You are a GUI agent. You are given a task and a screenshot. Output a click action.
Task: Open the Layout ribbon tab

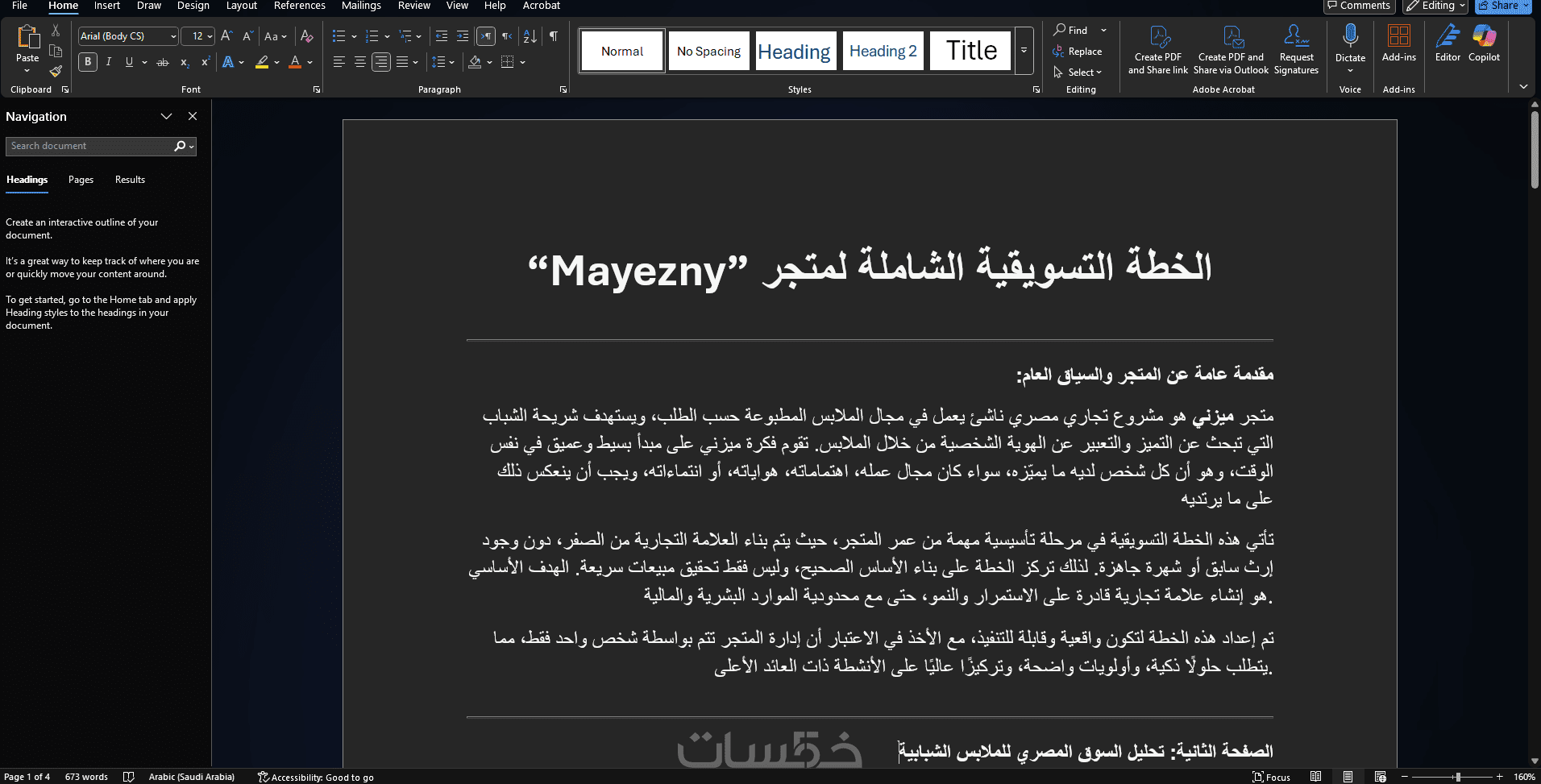point(241,6)
